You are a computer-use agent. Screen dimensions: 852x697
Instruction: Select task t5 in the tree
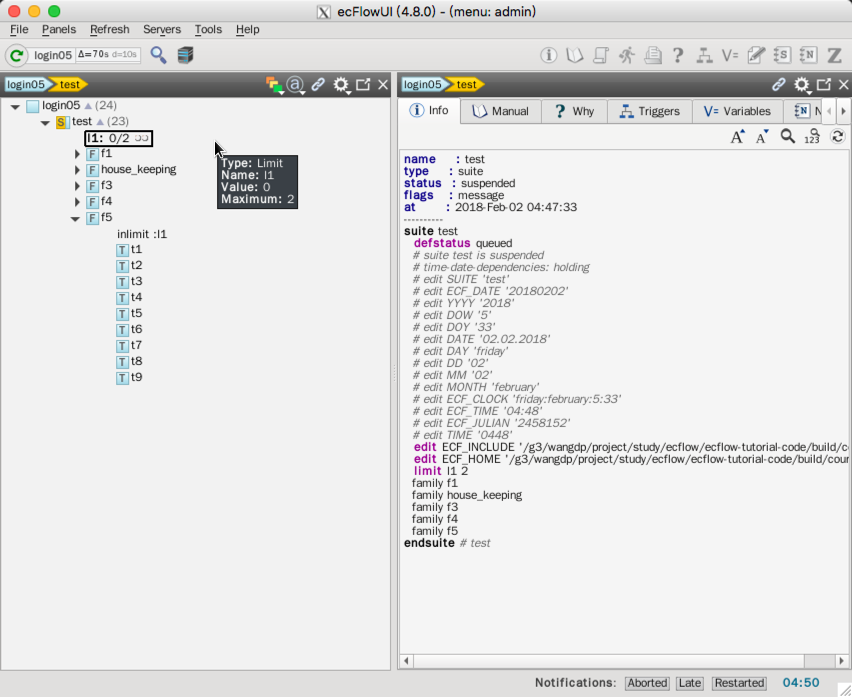pyautogui.click(x=129, y=313)
